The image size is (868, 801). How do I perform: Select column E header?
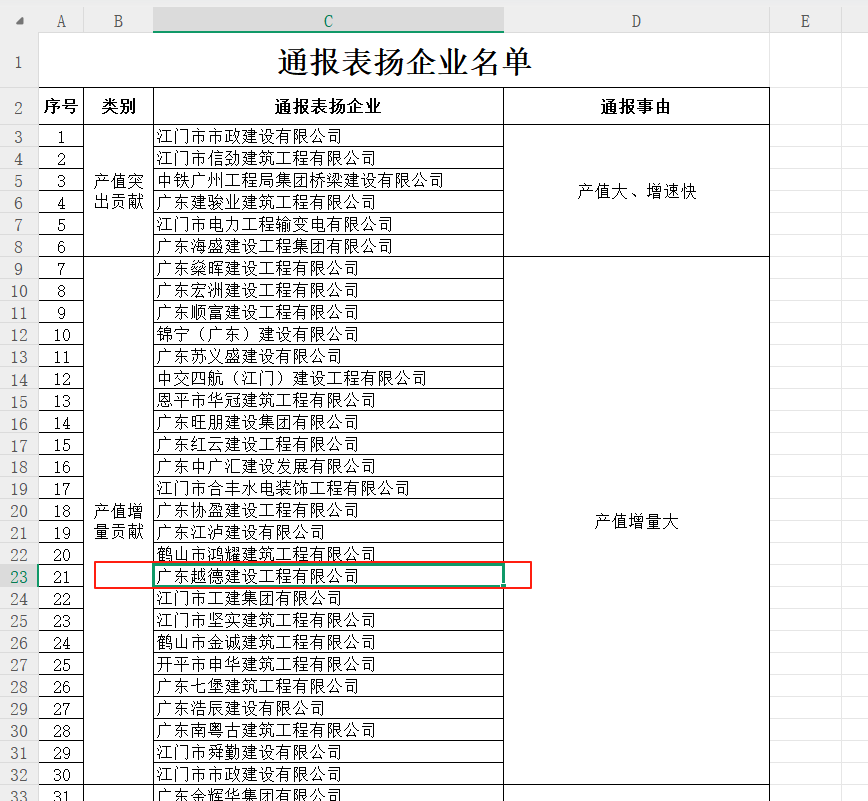pyautogui.click(x=804, y=21)
